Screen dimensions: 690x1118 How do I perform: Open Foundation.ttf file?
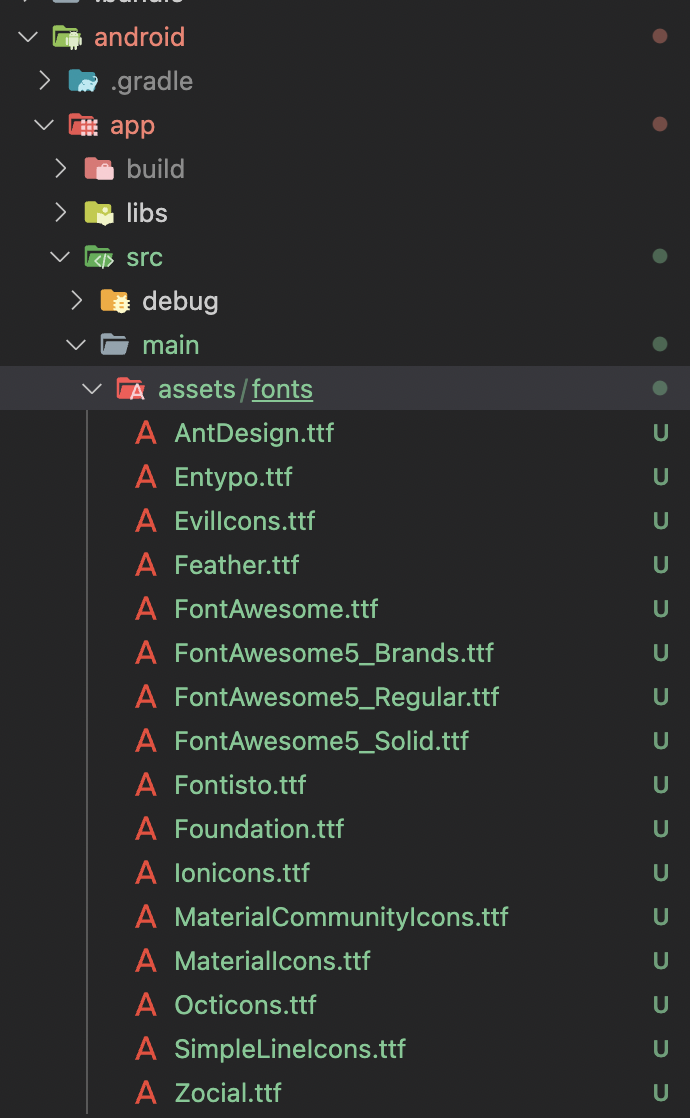(x=259, y=829)
